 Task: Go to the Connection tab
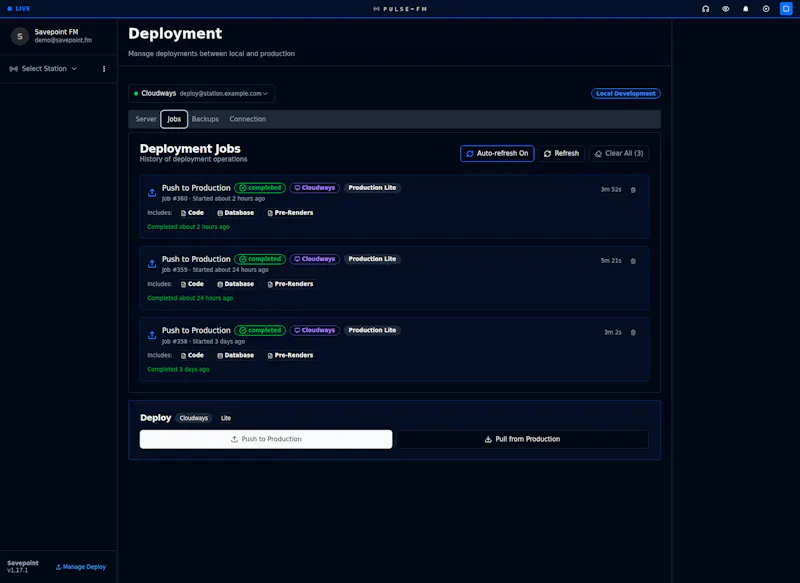point(247,119)
